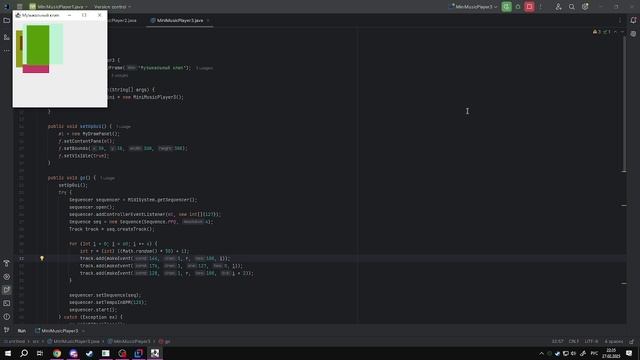
Task: Open the Problems tool window icon
Action: (7, 317)
